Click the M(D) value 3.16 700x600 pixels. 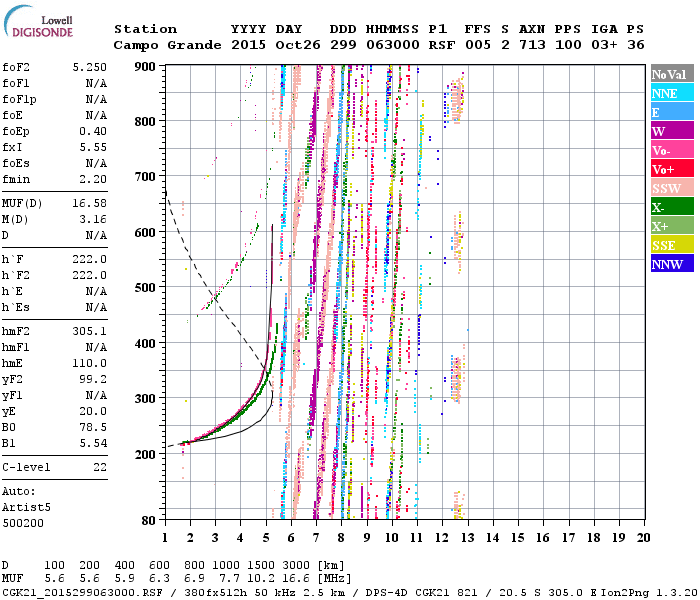(93, 220)
